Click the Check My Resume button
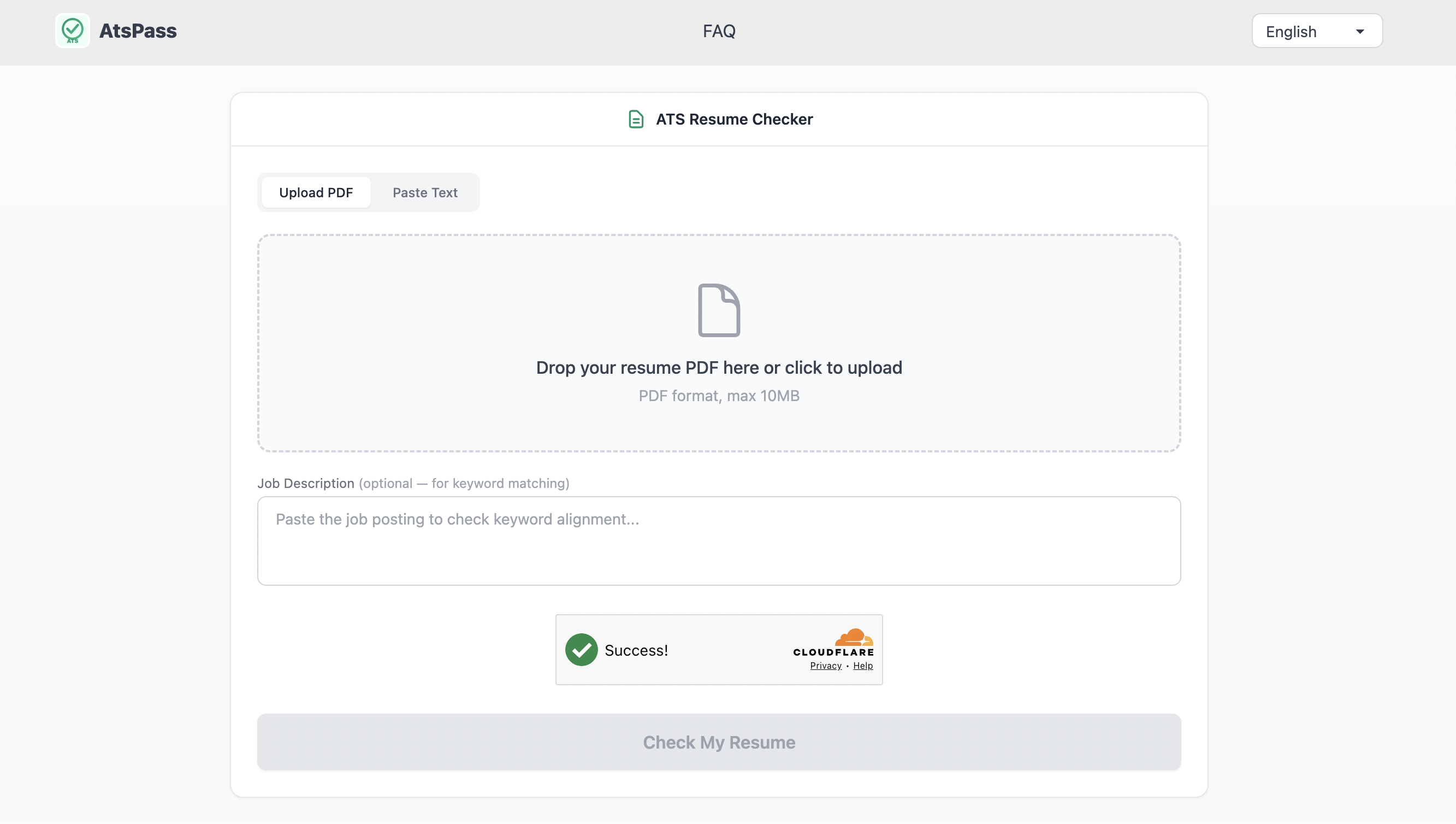 point(719,742)
